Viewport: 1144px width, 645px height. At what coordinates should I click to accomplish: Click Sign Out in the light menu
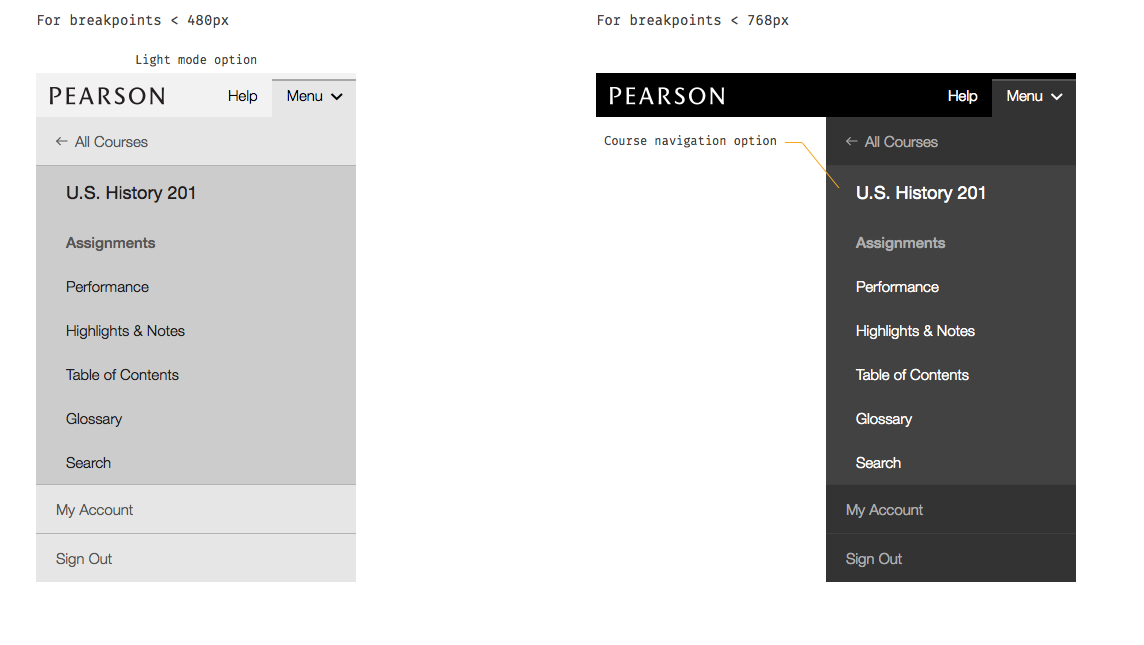point(84,559)
